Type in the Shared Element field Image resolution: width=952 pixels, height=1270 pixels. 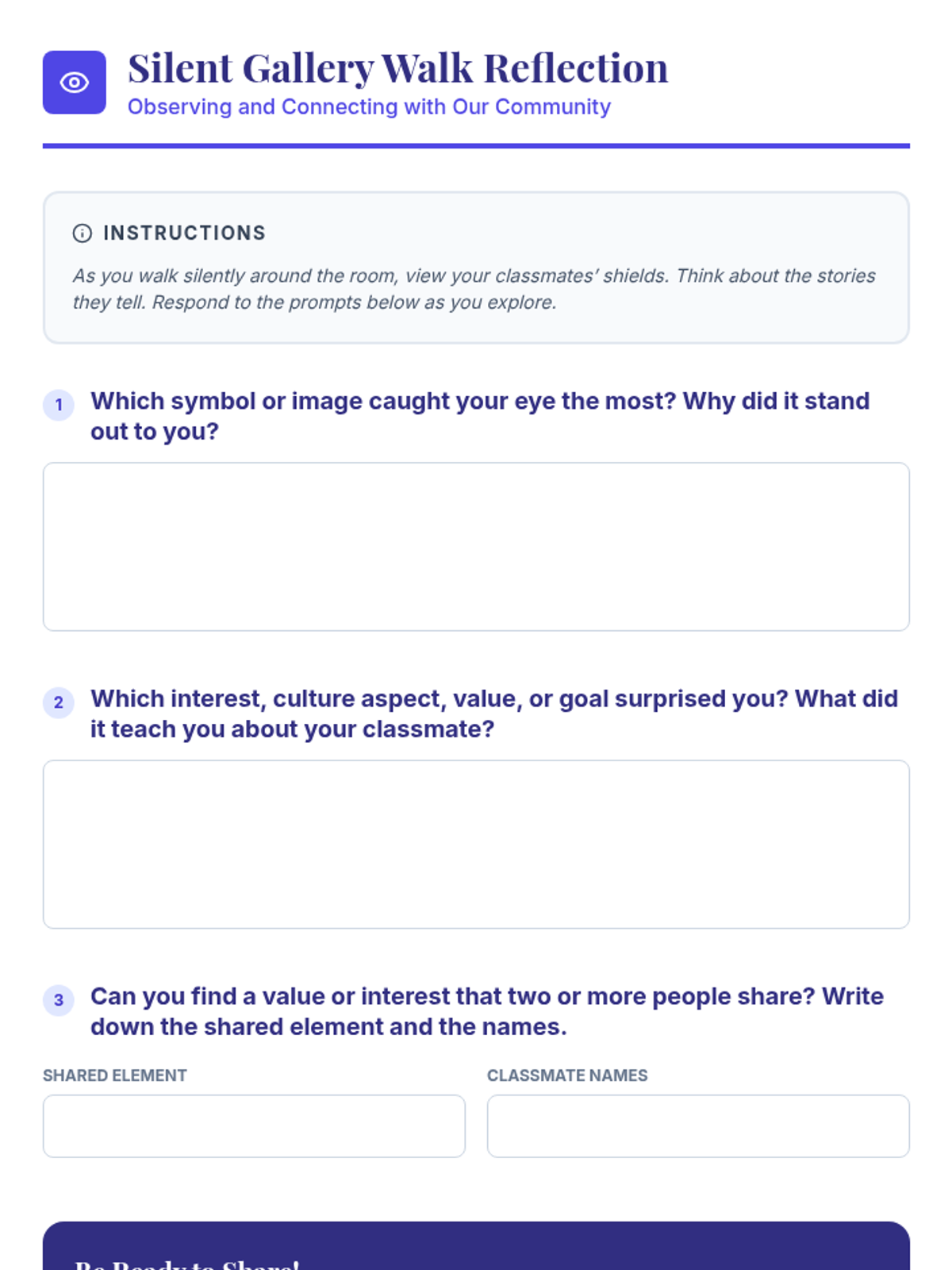point(254,1126)
